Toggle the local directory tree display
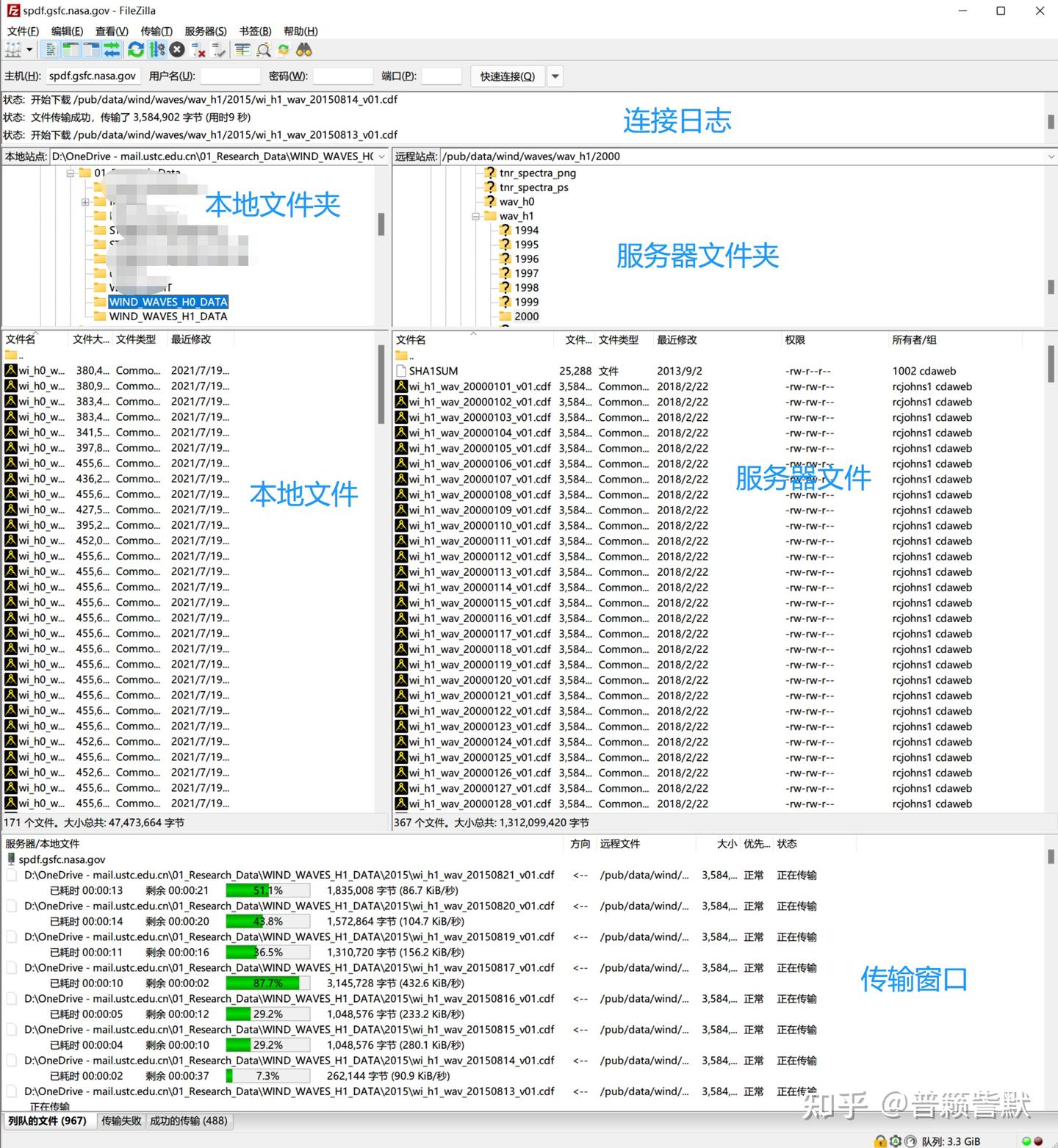The width and height of the screenshot is (1058, 1148). (71, 50)
